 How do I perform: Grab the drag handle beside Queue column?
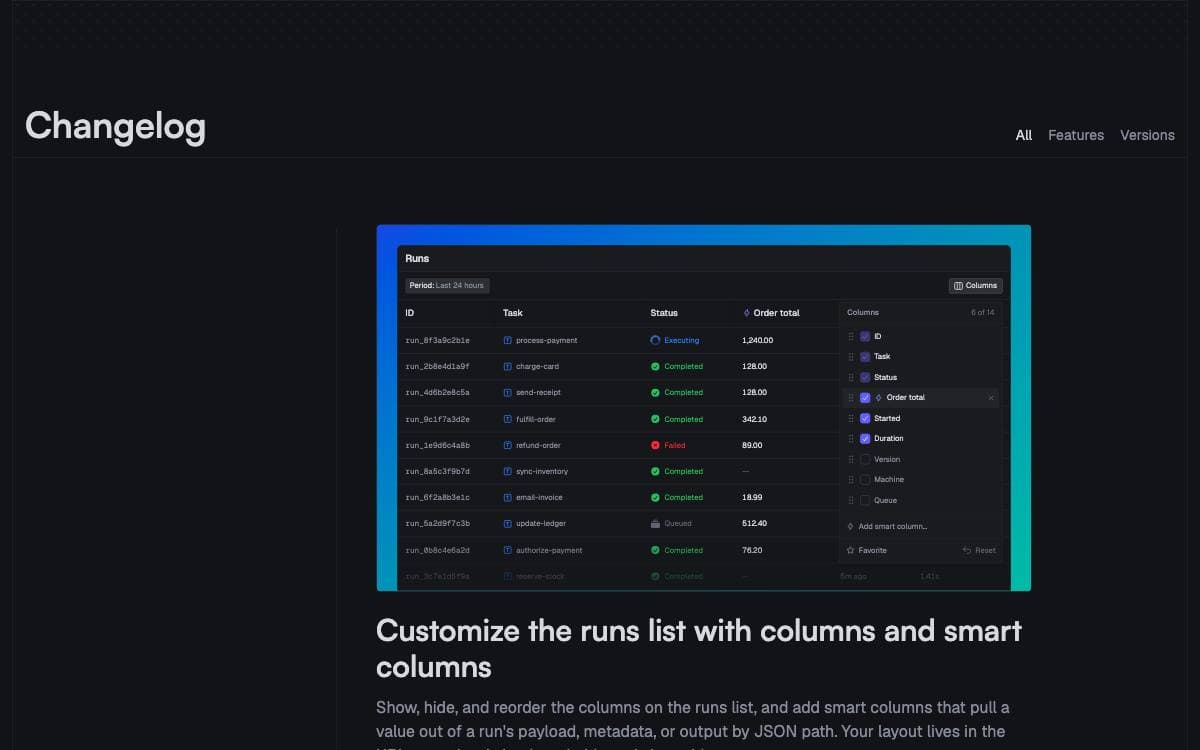coord(851,500)
